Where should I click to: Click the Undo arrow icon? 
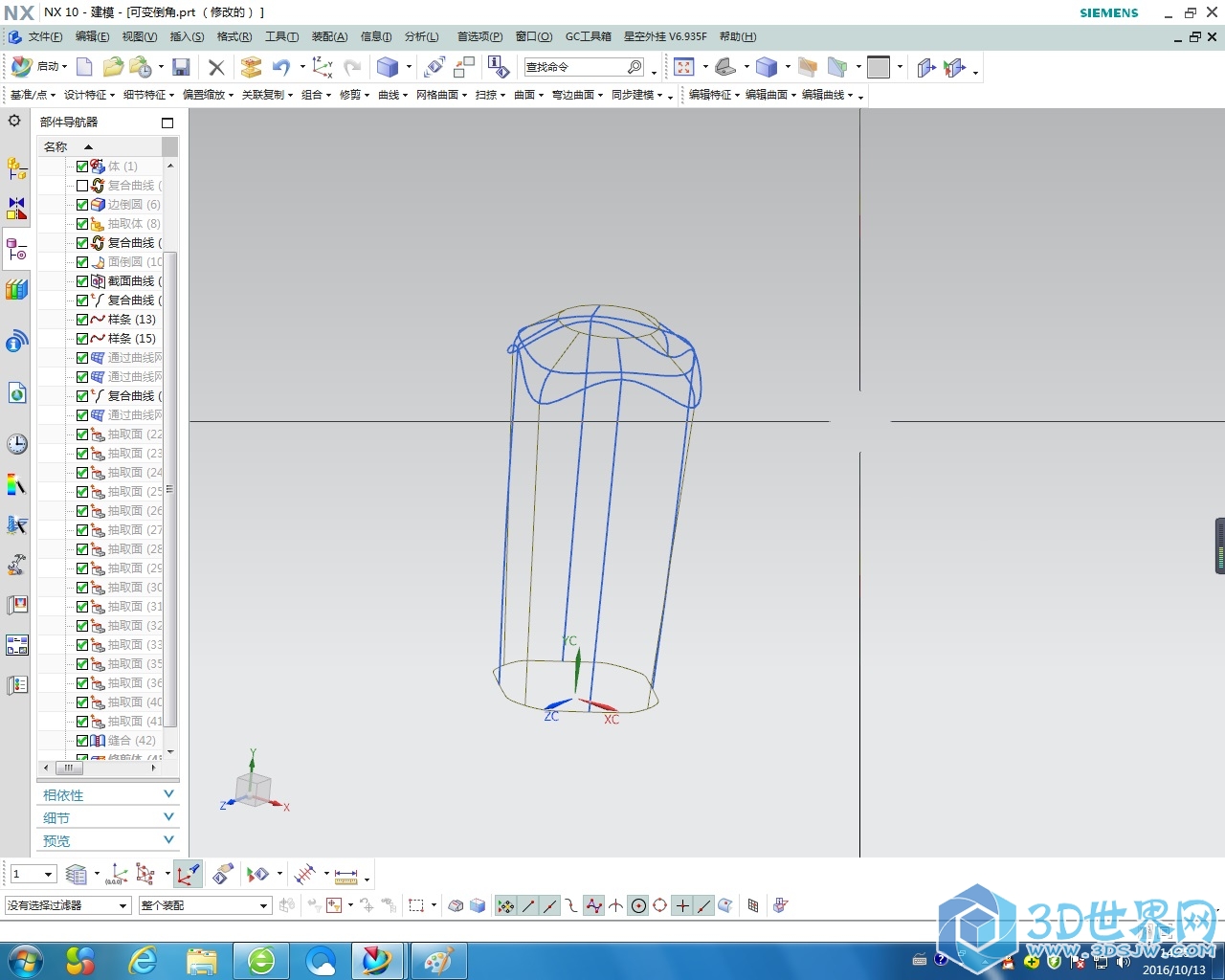[x=280, y=67]
